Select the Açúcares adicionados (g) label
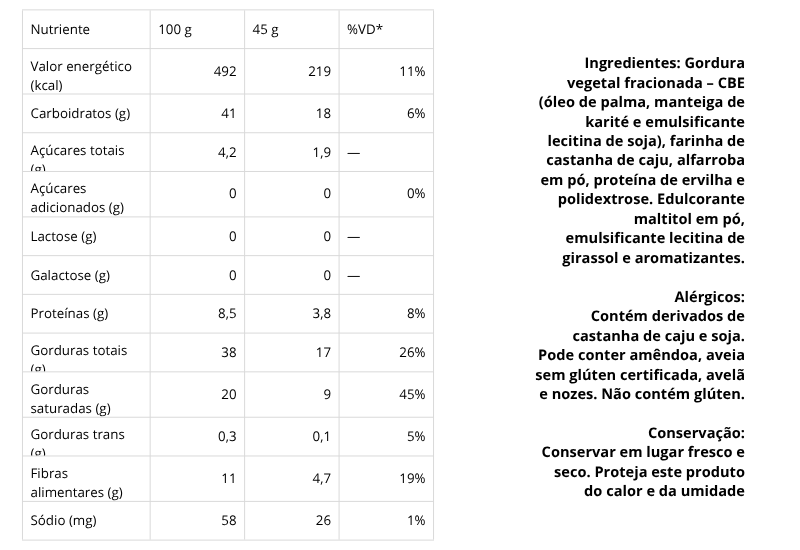Viewport: 800px width, 550px height. (77, 197)
